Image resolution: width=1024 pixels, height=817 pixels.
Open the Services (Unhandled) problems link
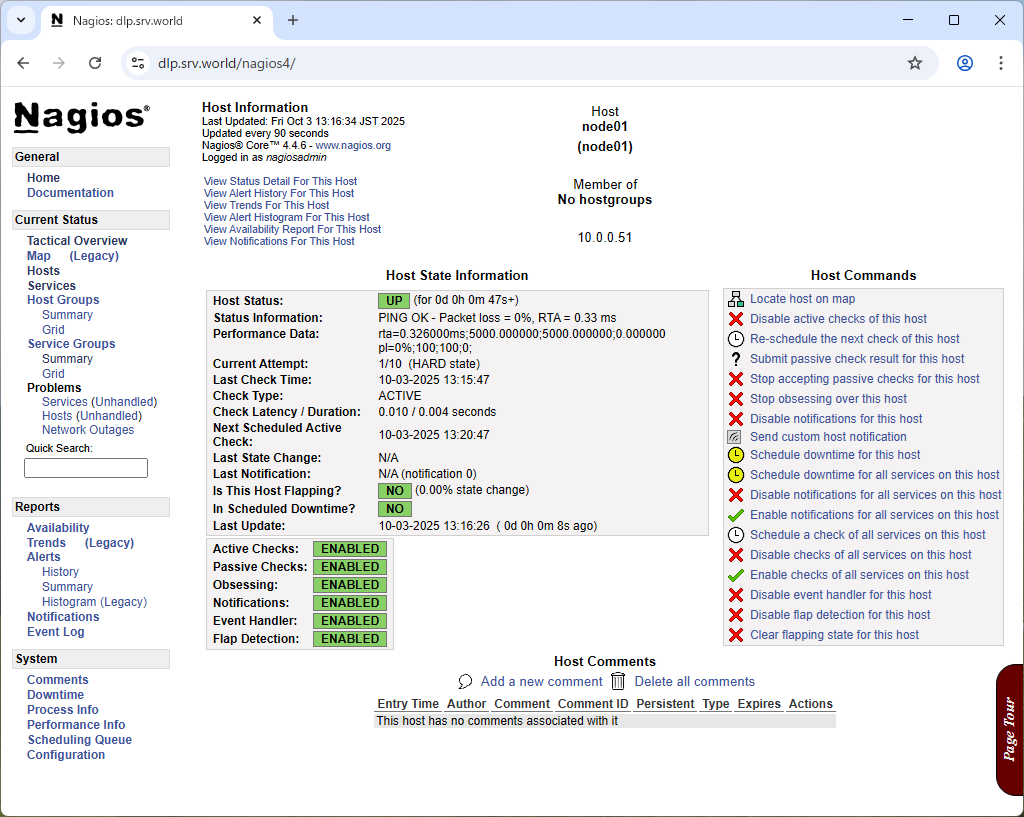pyautogui.click(x=100, y=401)
